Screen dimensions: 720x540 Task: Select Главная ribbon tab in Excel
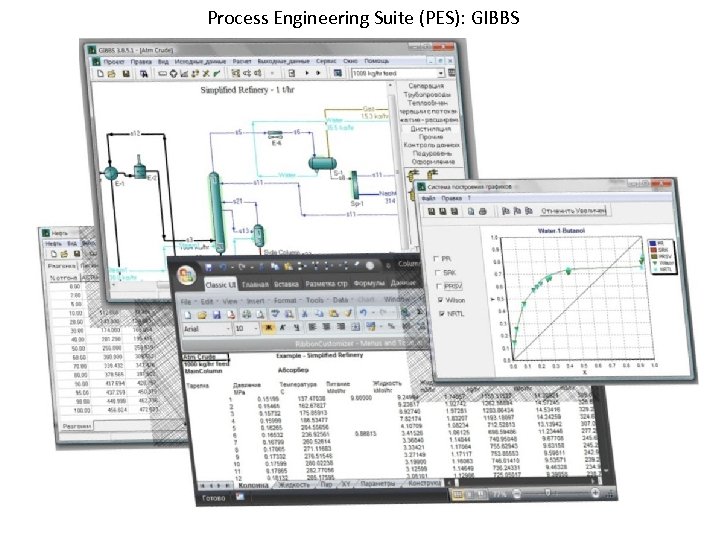(255, 285)
